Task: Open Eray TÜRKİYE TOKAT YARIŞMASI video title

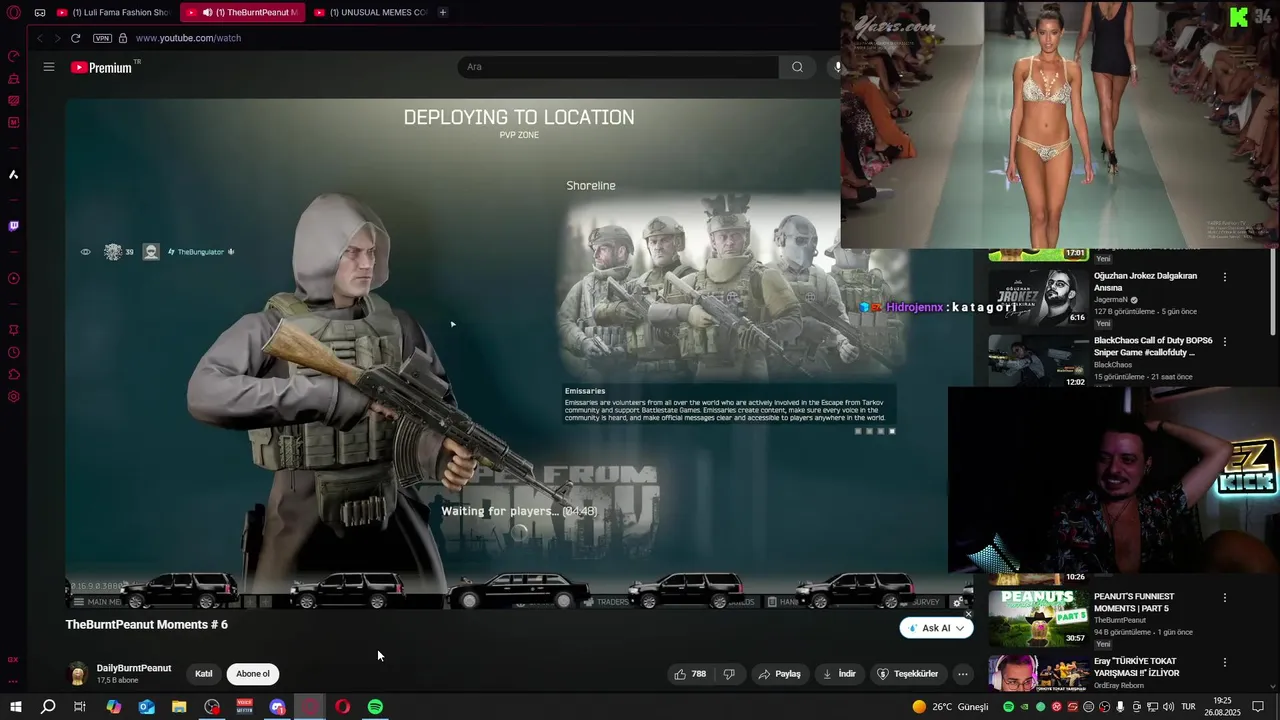Action: tap(1136, 667)
